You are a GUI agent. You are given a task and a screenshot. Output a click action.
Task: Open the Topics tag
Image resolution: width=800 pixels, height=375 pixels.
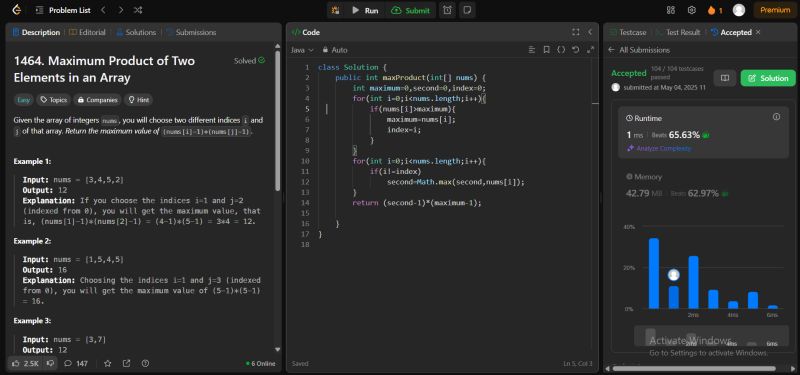point(54,100)
